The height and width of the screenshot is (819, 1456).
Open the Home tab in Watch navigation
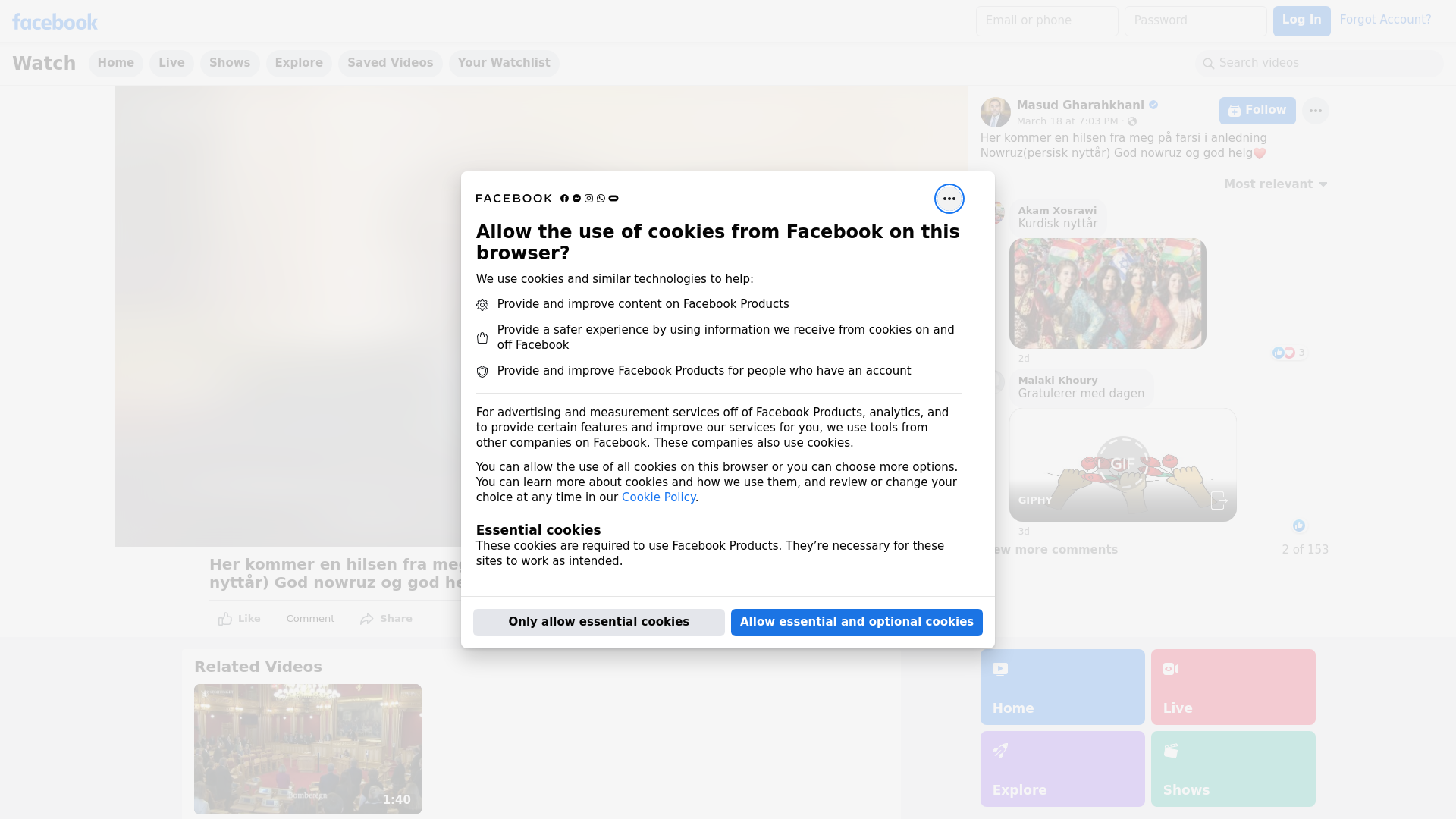115,64
